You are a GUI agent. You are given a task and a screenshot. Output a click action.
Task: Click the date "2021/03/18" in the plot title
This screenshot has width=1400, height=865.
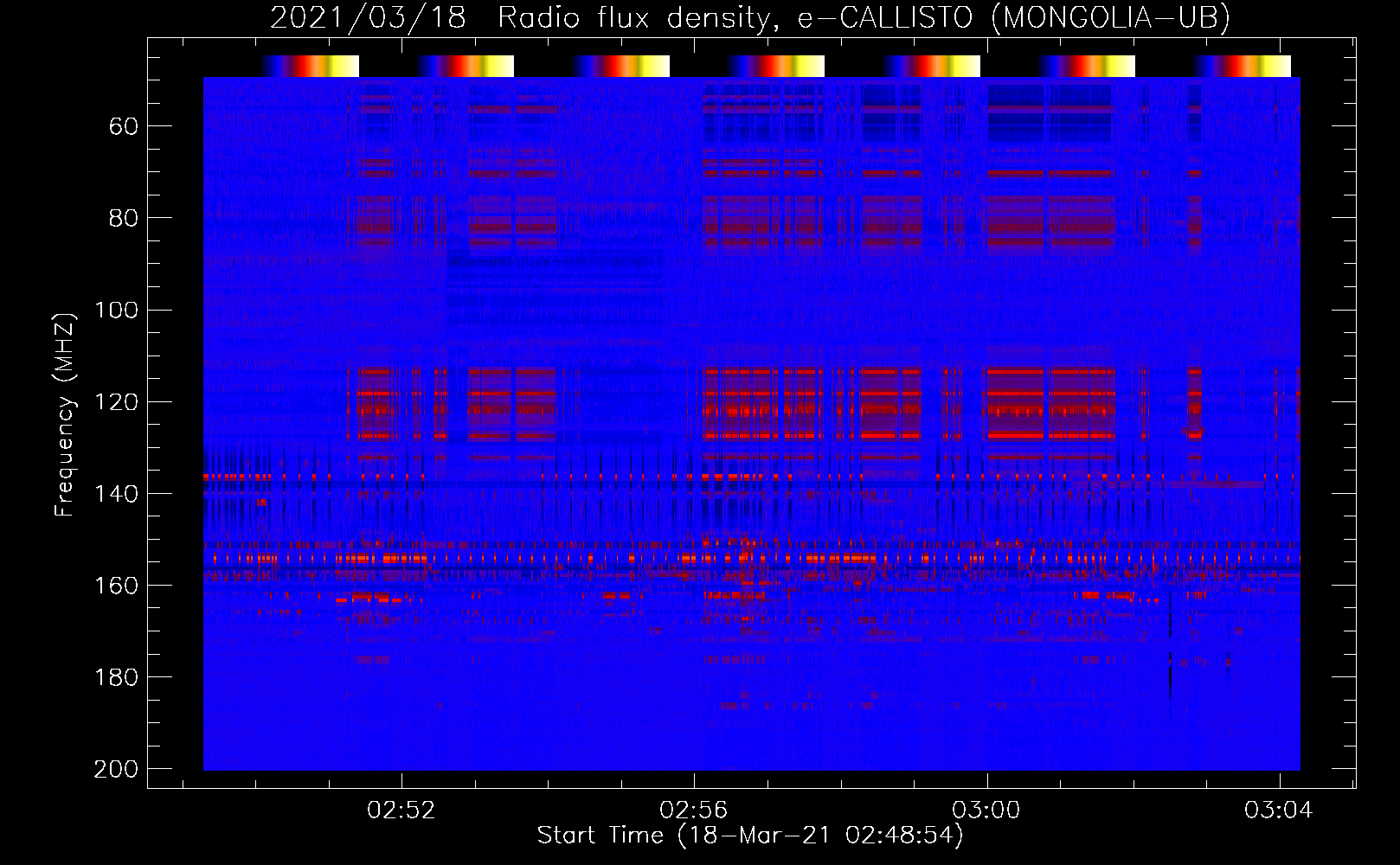[x=368, y=17]
